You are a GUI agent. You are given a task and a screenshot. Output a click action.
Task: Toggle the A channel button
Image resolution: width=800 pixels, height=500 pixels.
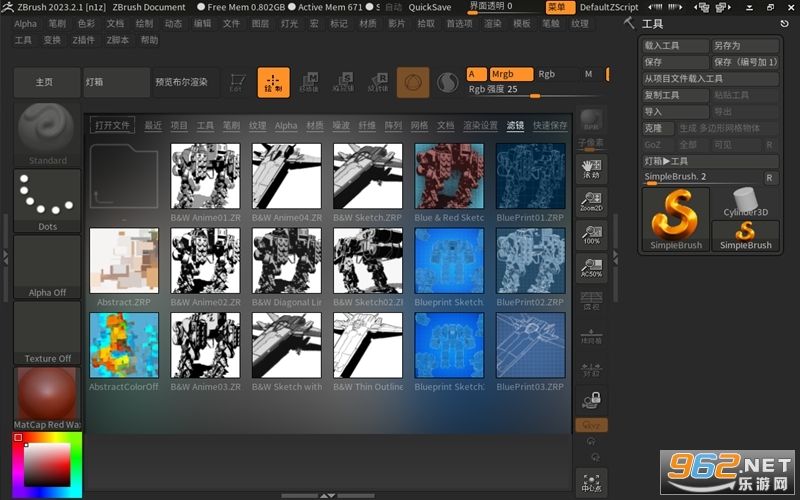pos(476,74)
